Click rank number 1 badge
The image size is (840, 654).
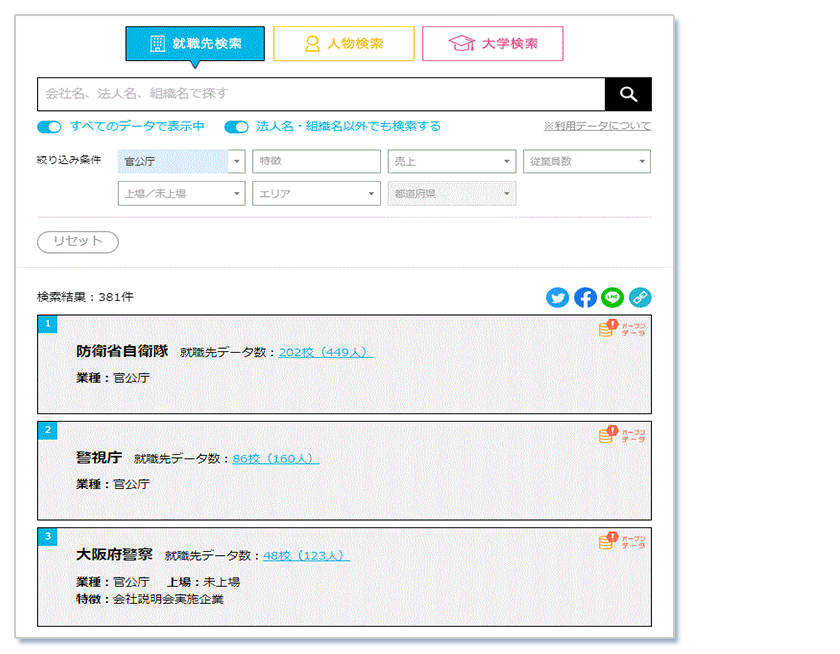pos(48,324)
